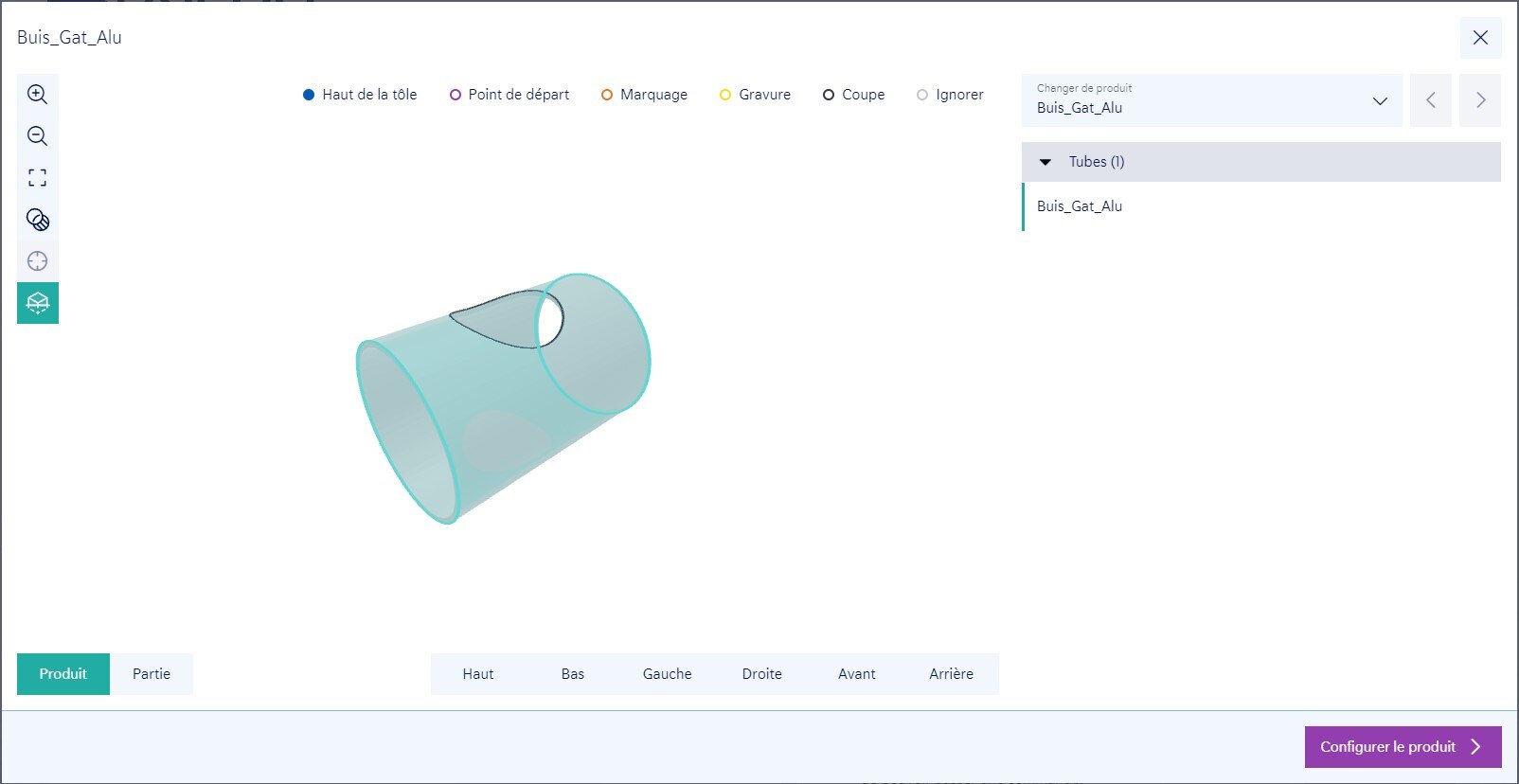Click the zoom in magnifier icon
1519x784 pixels.
37,95
